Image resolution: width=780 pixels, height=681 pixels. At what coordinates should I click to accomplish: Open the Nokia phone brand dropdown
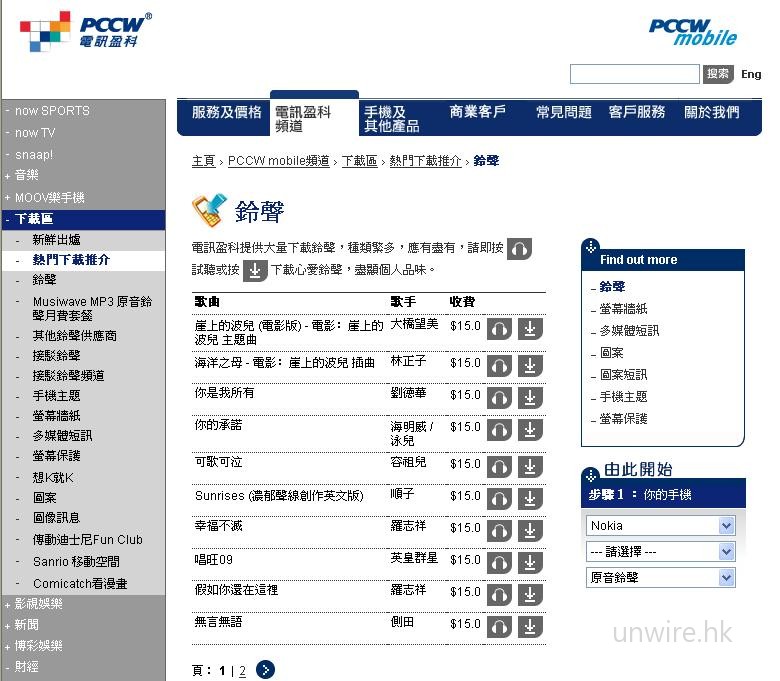point(661,526)
